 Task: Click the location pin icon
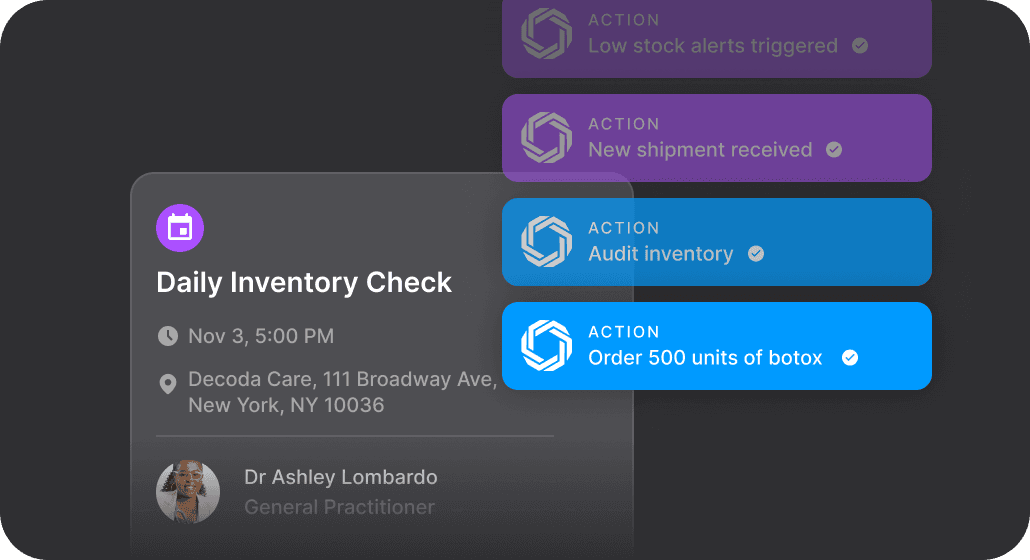[x=168, y=383]
